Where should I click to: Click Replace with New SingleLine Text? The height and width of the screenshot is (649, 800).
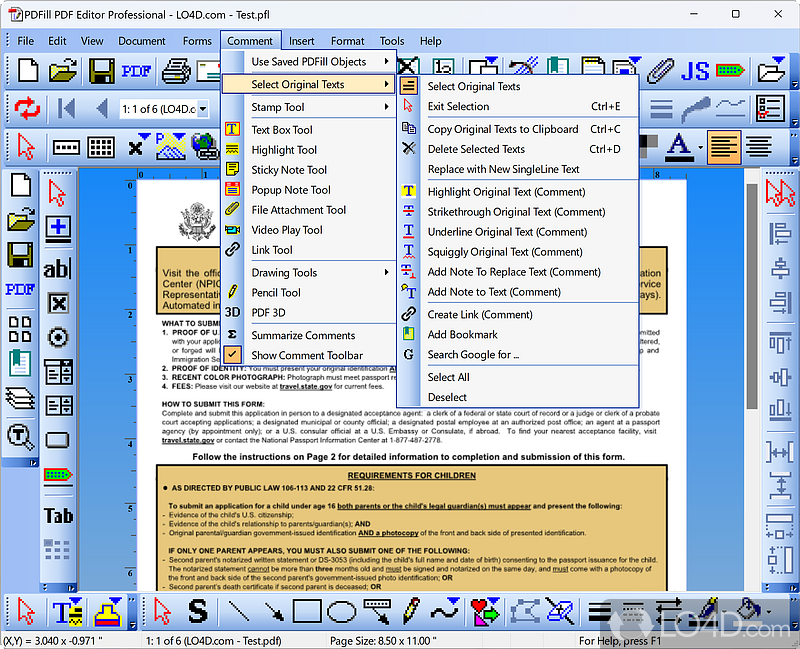coord(518,169)
